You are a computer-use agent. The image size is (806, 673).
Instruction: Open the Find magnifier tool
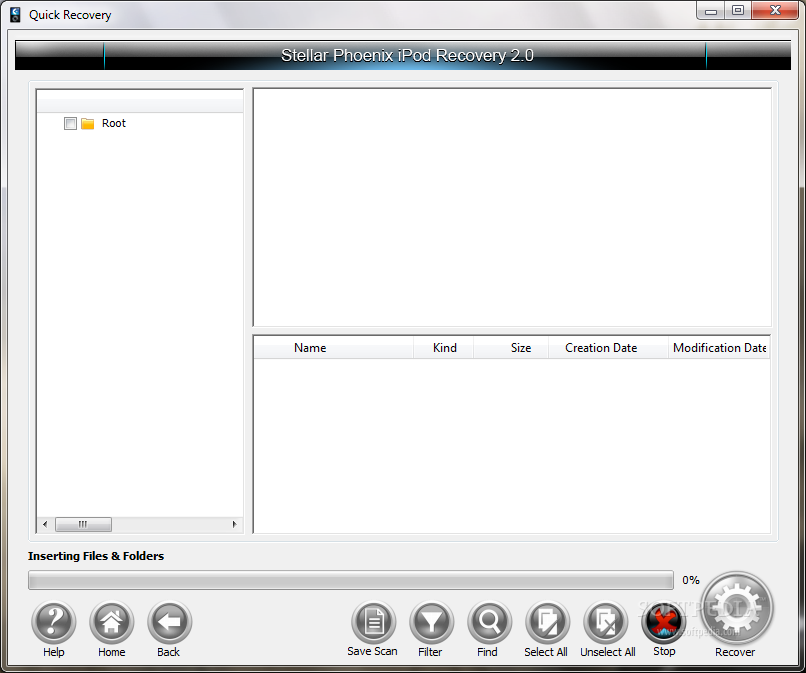(x=489, y=623)
